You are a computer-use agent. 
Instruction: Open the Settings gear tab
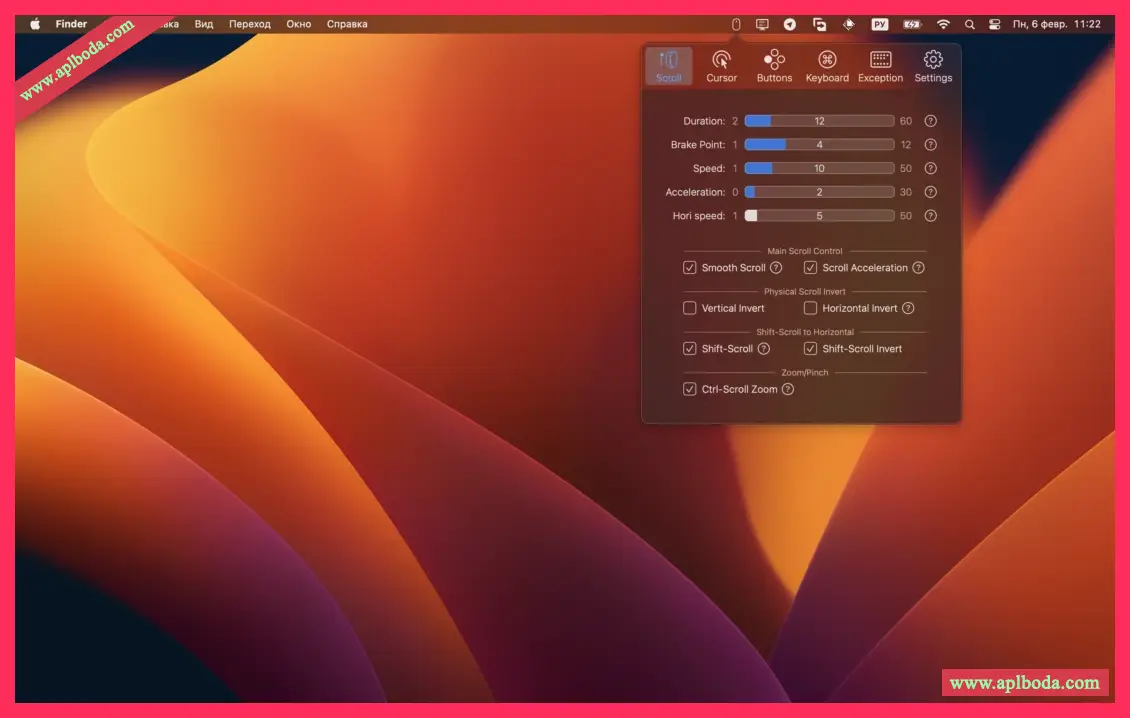(x=933, y=66)
